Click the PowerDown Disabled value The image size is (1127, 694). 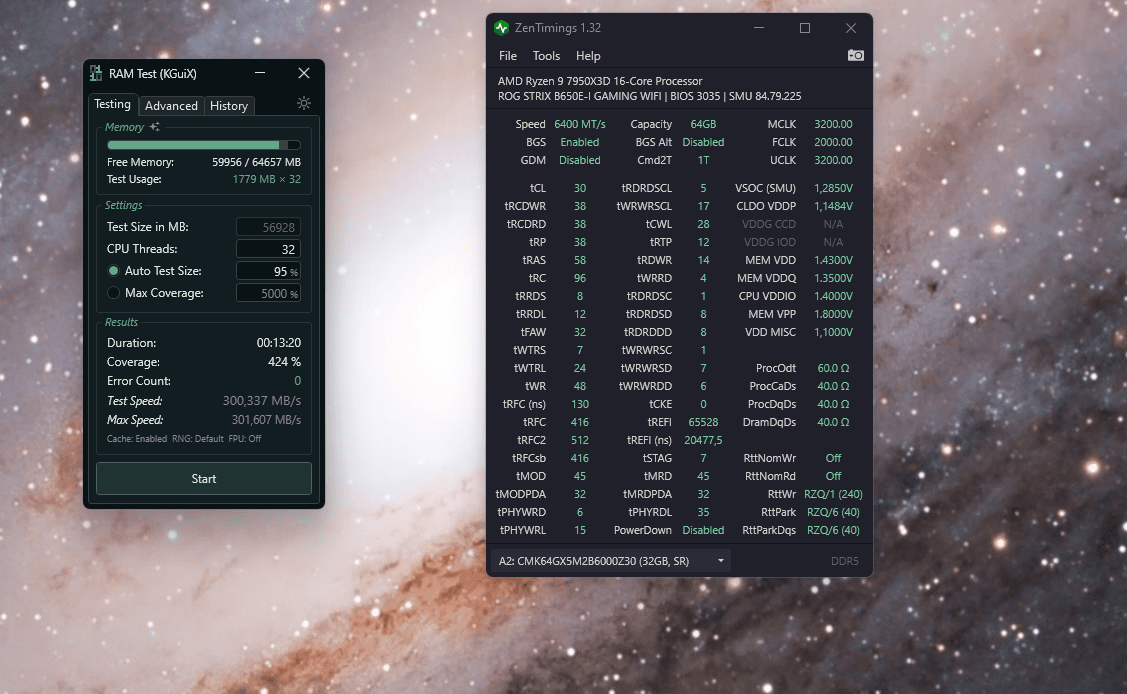coord(703,530)
